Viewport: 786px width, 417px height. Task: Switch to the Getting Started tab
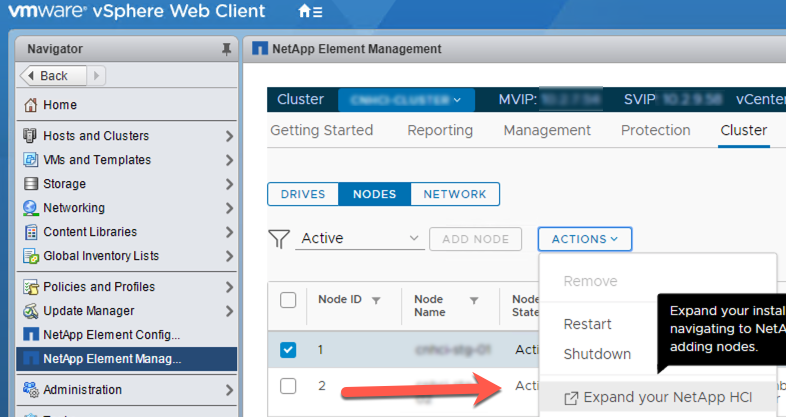[321, 130]
